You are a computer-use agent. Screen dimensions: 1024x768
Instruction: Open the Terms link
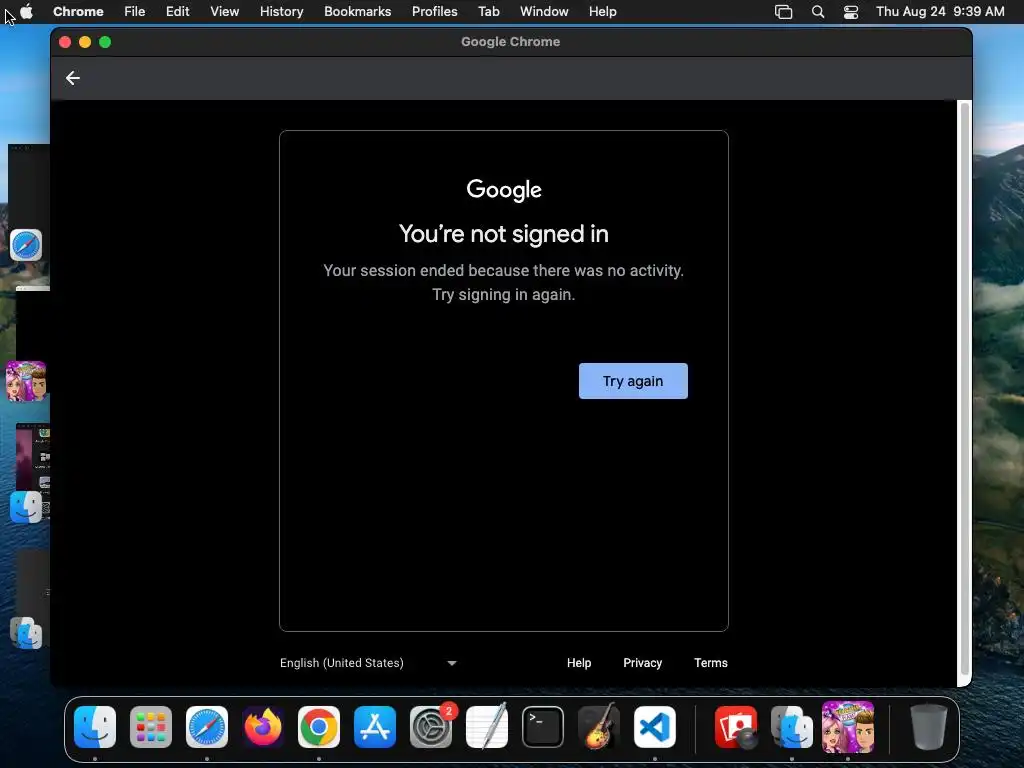(711, 663)
